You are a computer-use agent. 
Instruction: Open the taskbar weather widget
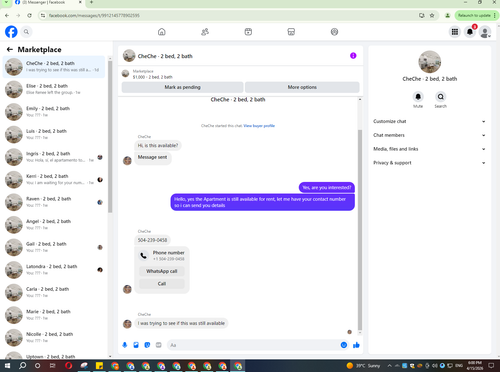point(363,366)
